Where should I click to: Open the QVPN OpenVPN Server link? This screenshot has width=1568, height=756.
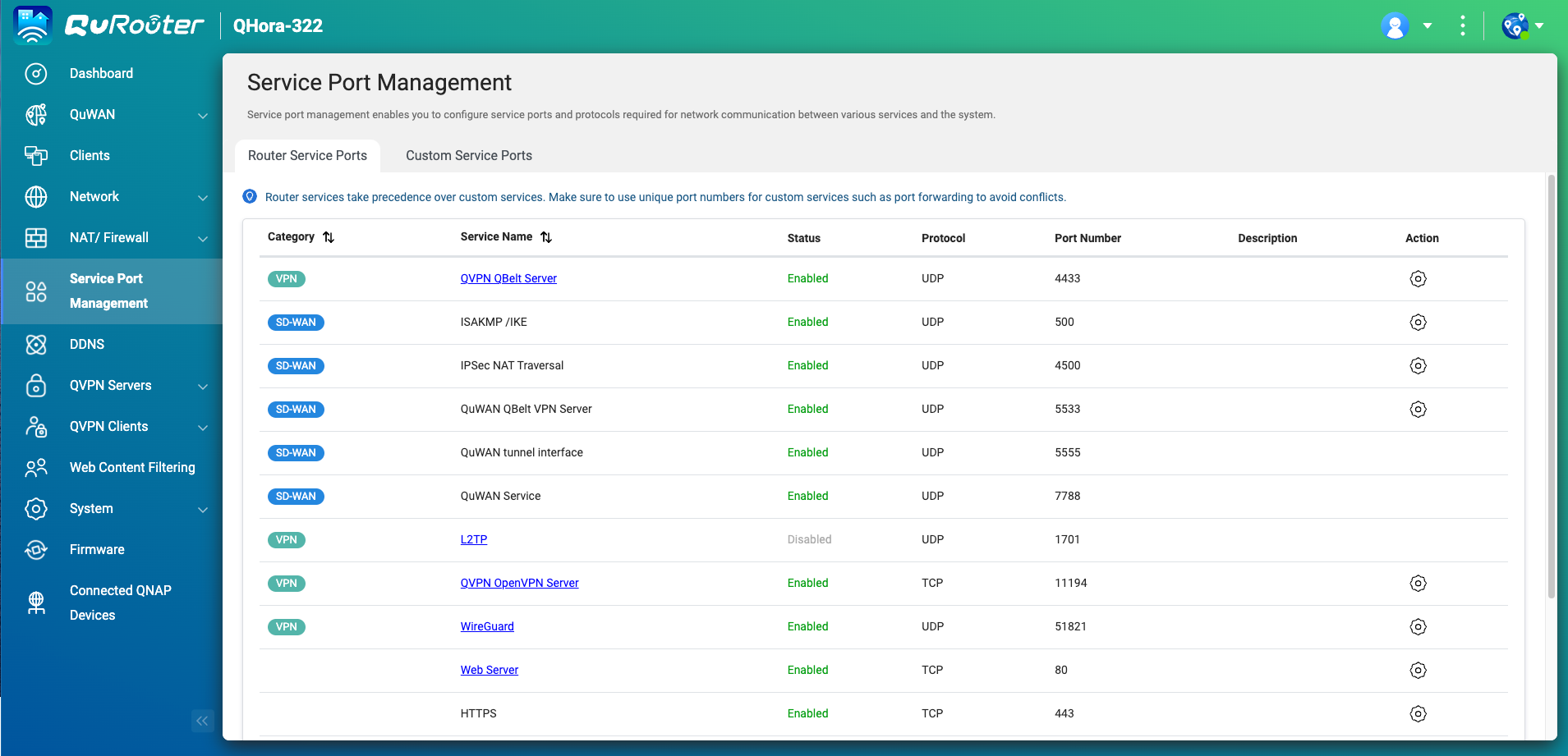click(519, 583)
